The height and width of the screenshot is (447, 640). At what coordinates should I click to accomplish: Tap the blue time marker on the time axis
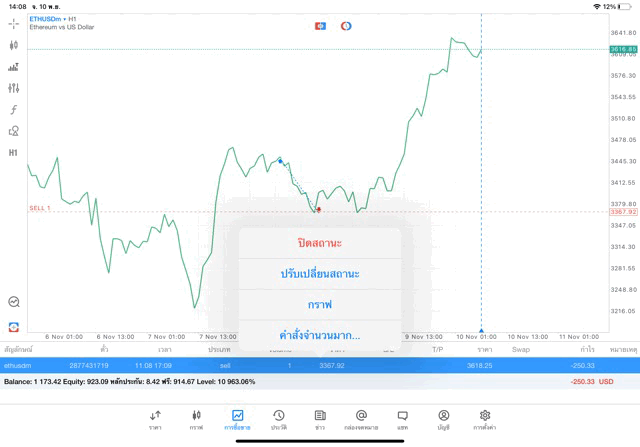tap(481, 329)
